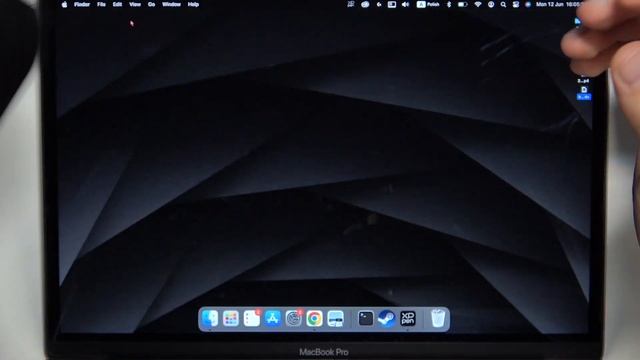Open the Finder menu in the menu bar
The image size is (640, 360).
pyautogui.click(x=82, y=4)
